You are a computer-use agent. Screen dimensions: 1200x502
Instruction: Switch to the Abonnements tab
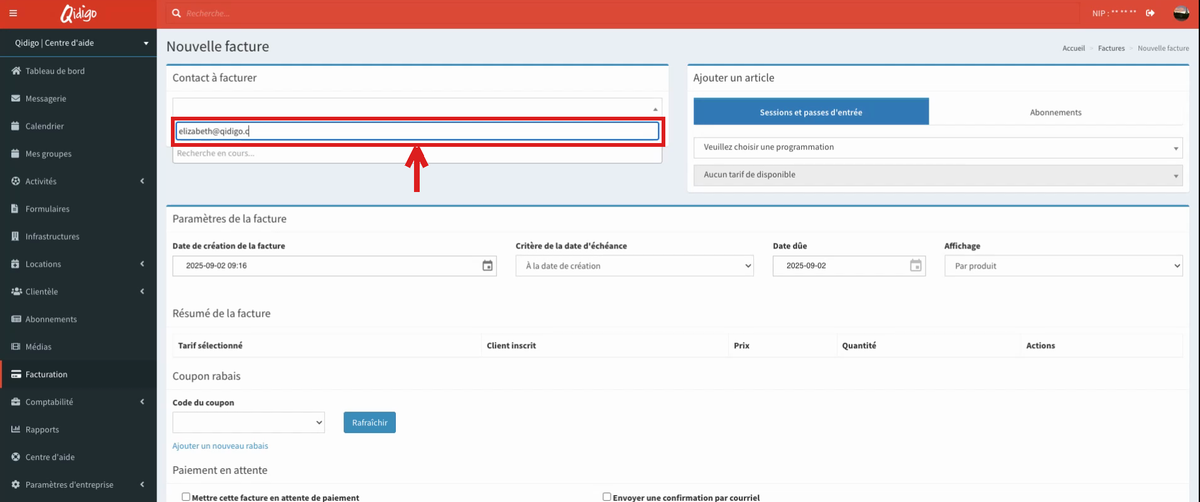(x=1055, y=112)
